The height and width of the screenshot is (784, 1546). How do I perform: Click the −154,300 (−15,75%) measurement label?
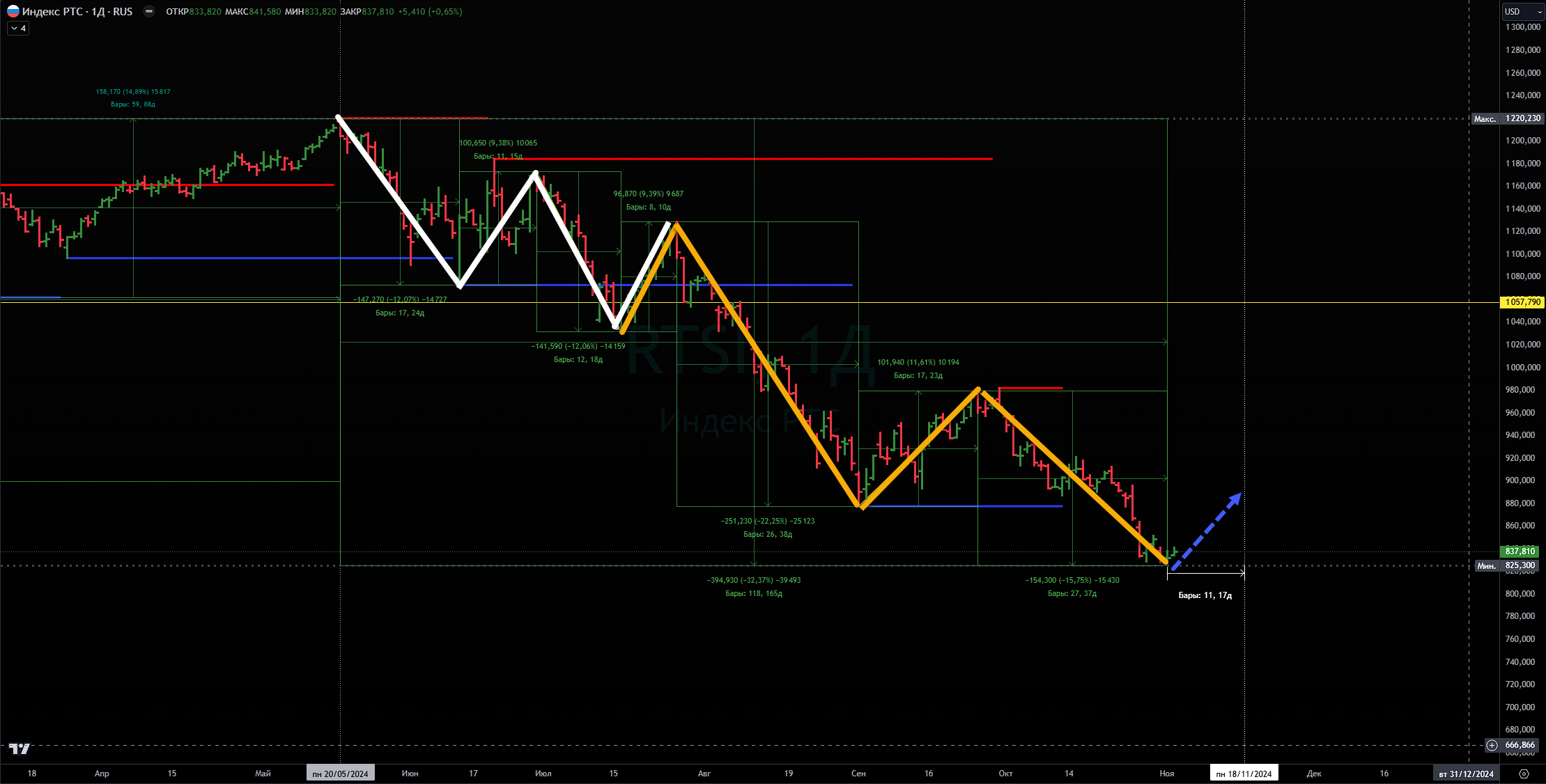point(1072,580)
